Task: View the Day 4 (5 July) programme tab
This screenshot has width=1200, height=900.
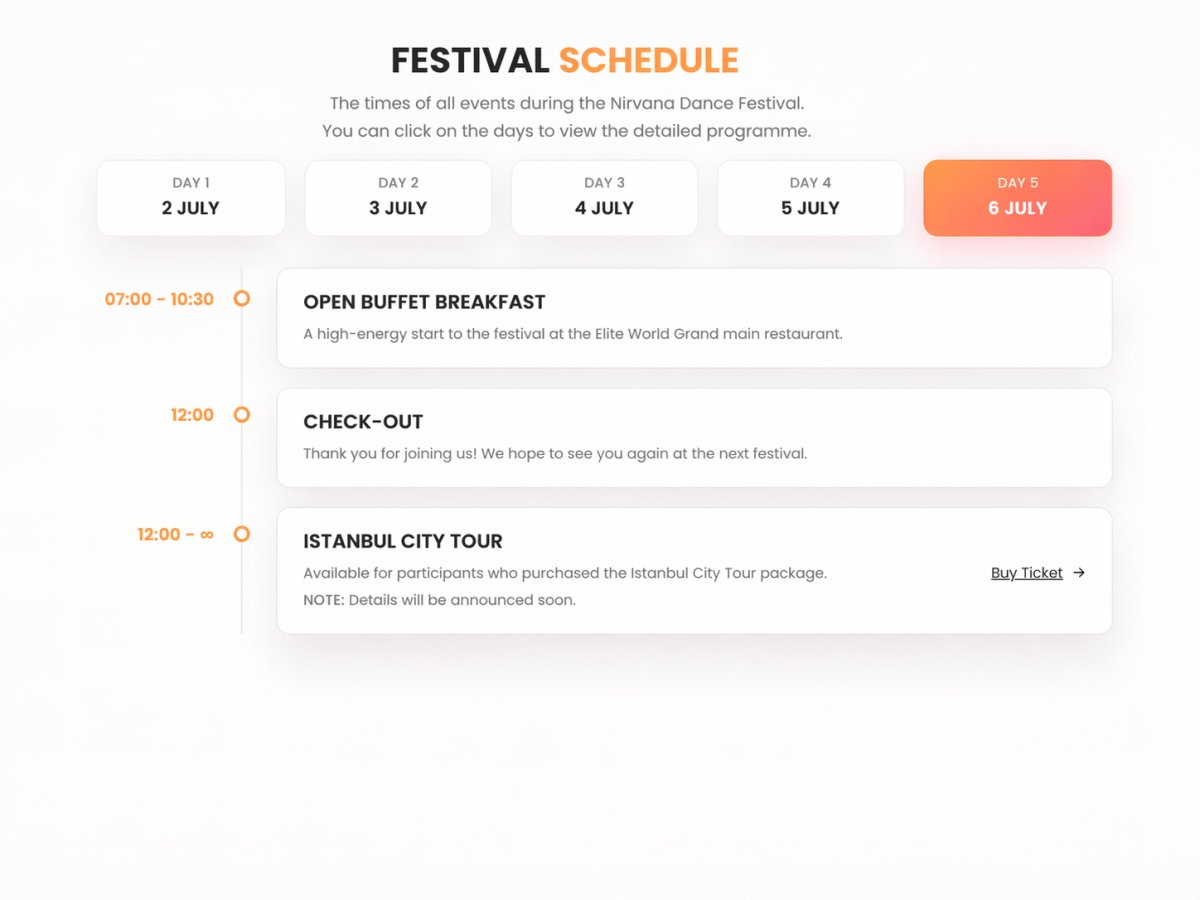Action: pos(810,198)
